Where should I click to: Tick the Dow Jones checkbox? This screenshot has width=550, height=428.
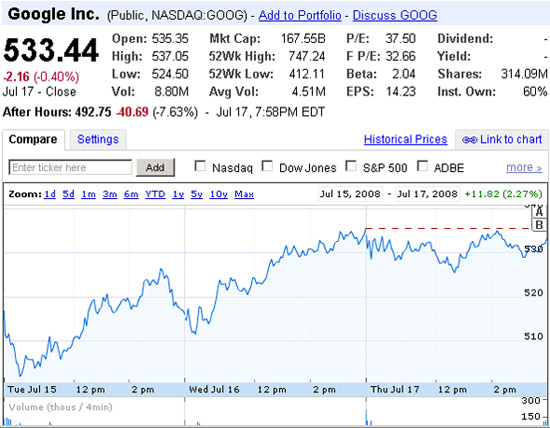(x=267, y=166)
